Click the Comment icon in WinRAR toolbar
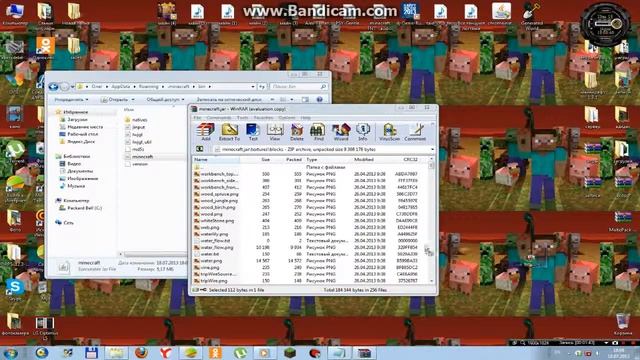 [415, 132]
